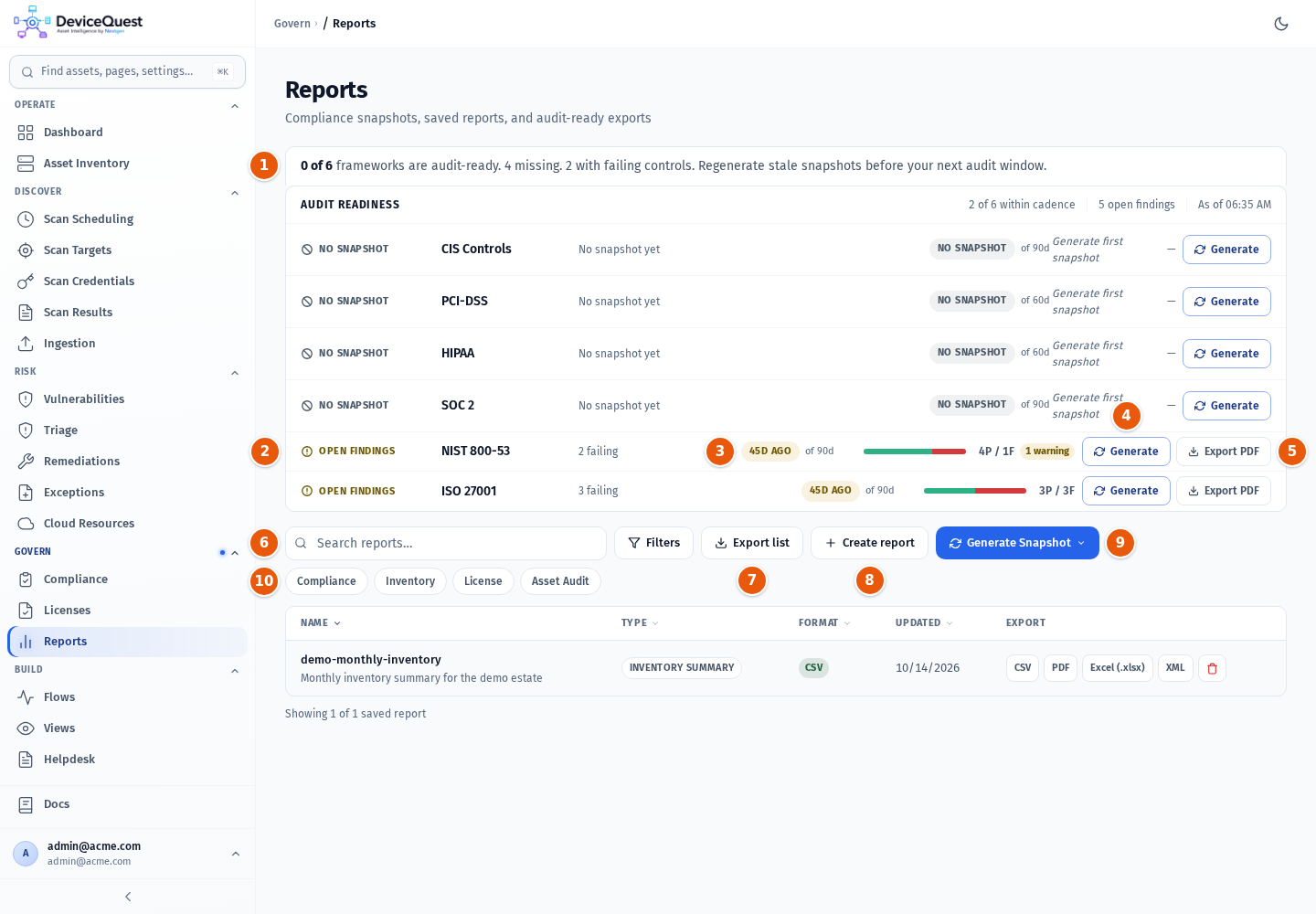Toggle dark mode with the moon icon
Image resolution: width=1316 pixels, height=914 pixels.
click(x=1281, y=24)
